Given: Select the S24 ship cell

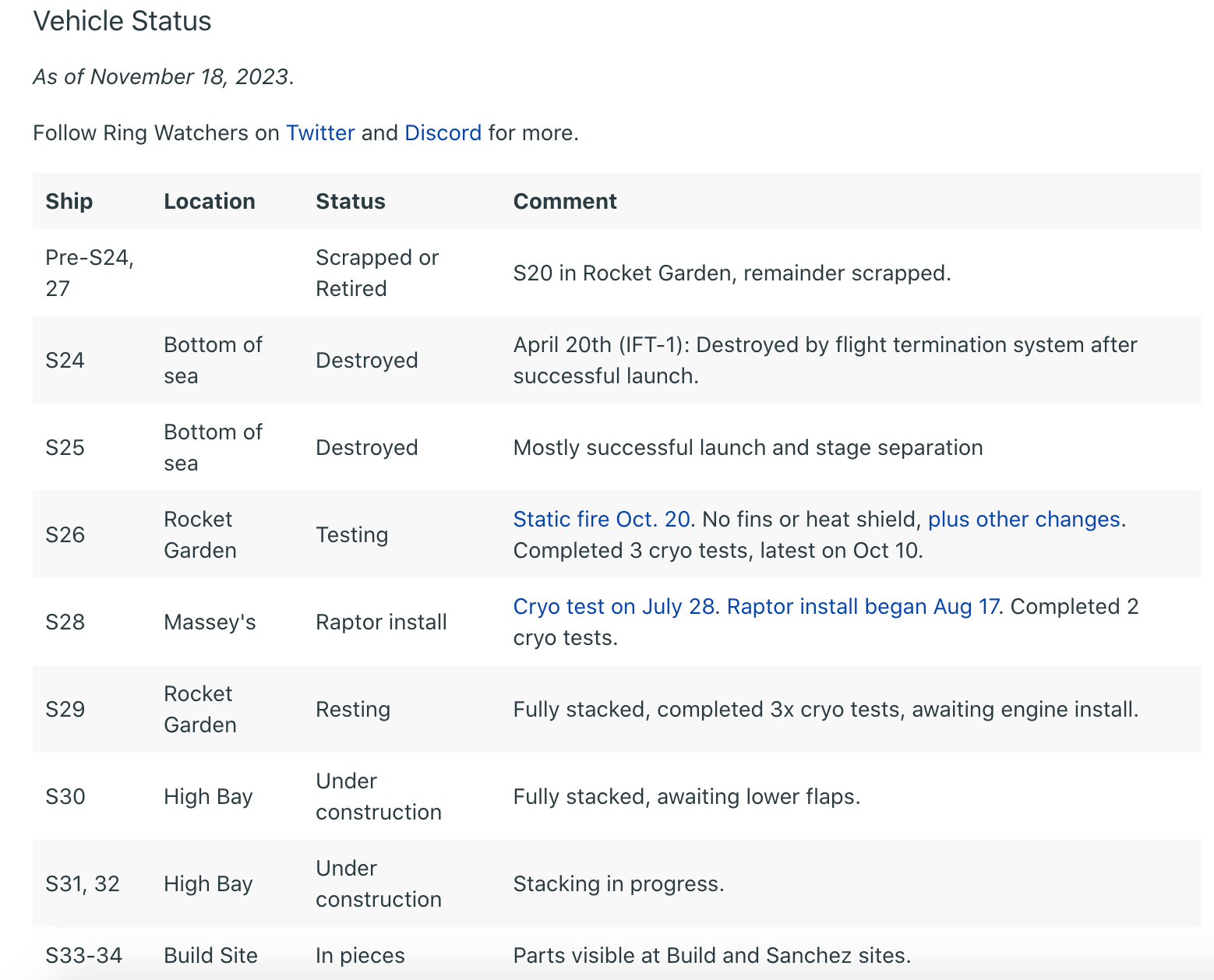Looking at the screenshot, I should 65,361.
